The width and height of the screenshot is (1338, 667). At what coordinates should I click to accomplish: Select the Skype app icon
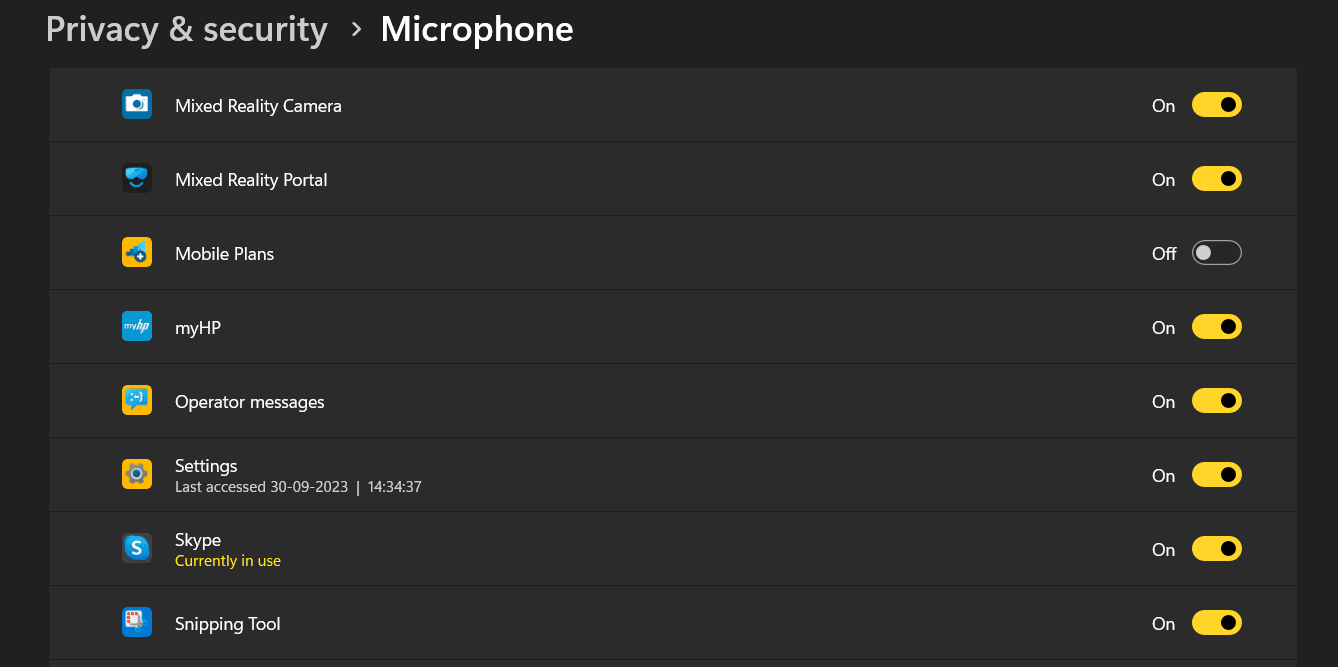point(137,548)
